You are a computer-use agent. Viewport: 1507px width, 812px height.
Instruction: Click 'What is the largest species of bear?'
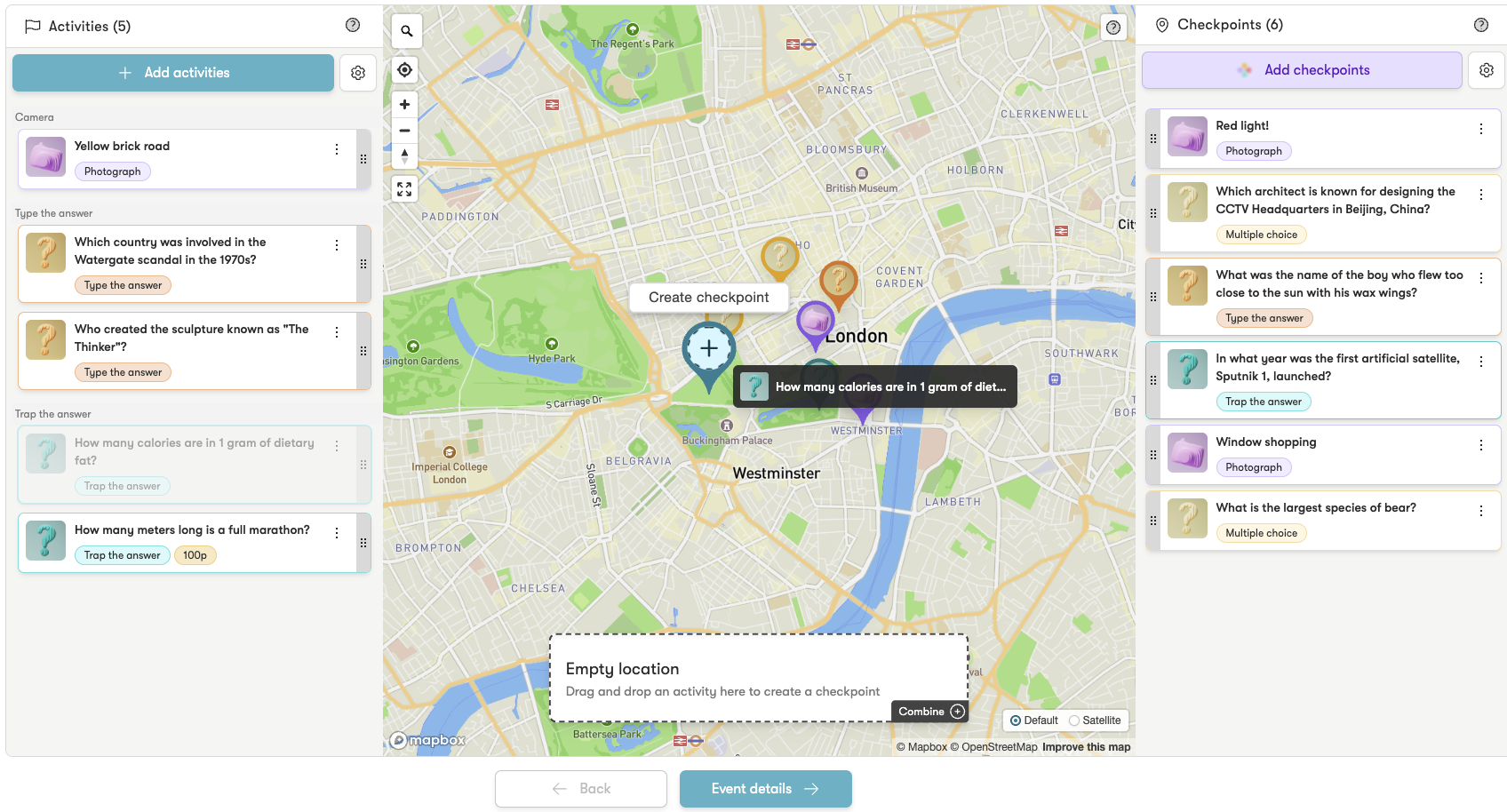tap(1316, 508)
